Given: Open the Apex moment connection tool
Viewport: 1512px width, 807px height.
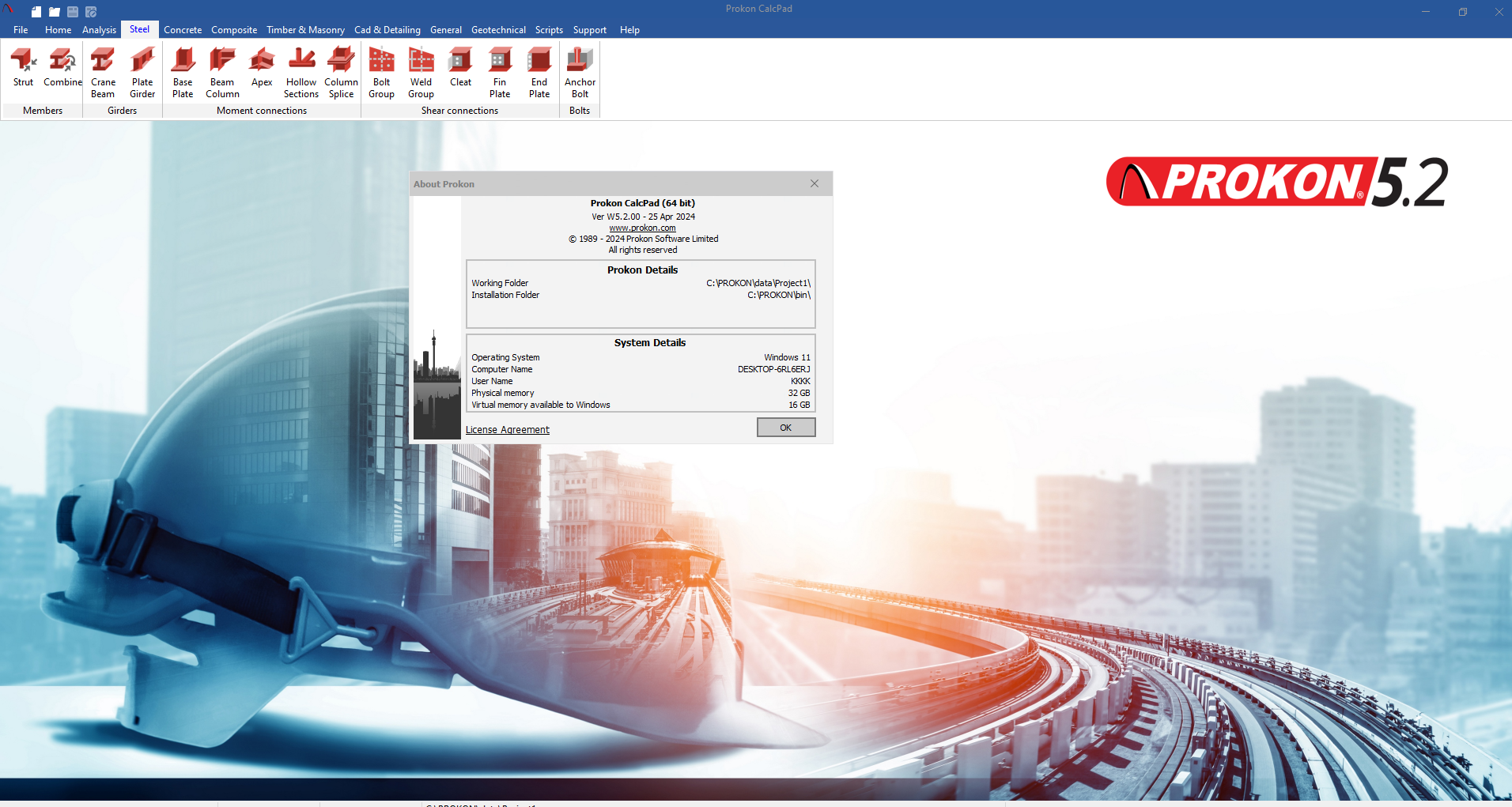Looking at the screenshot, I should point(262,68).
